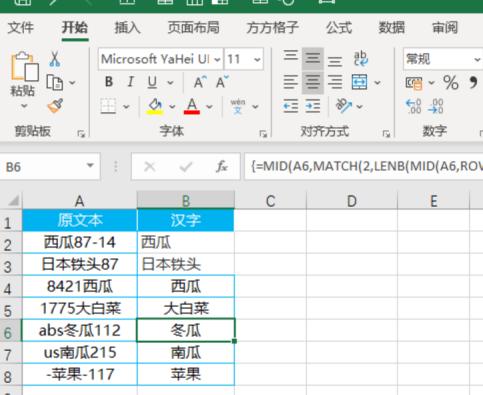
Task: Click the accounting number format icon
Action: click(x=414, y=83)
